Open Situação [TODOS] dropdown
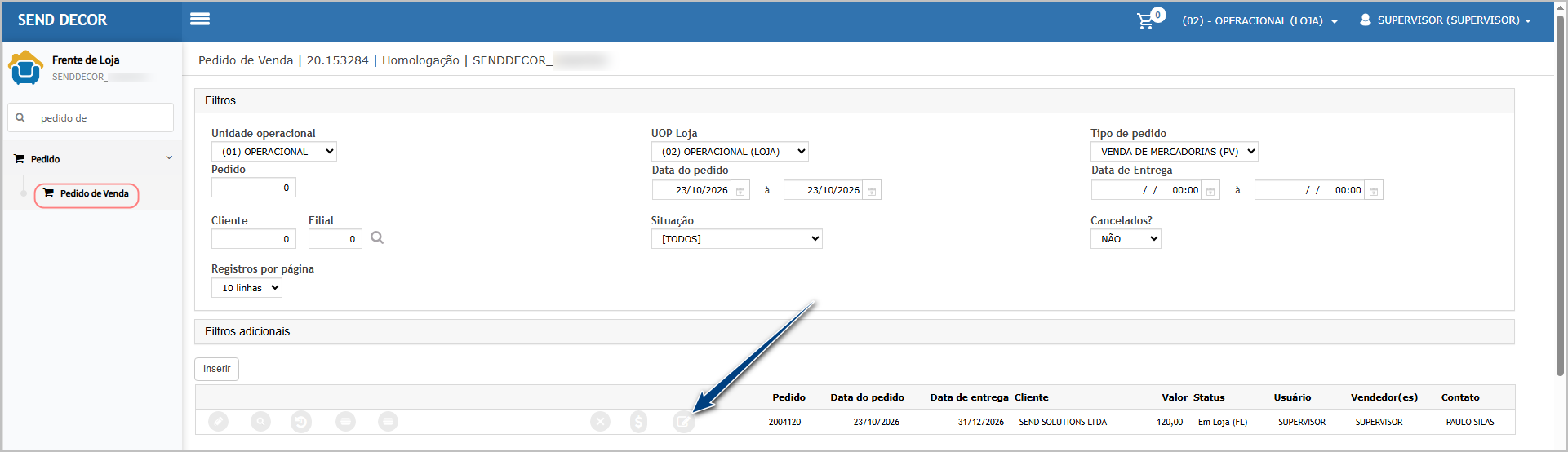The image size is (1568, 452). (x=736, y=239)
